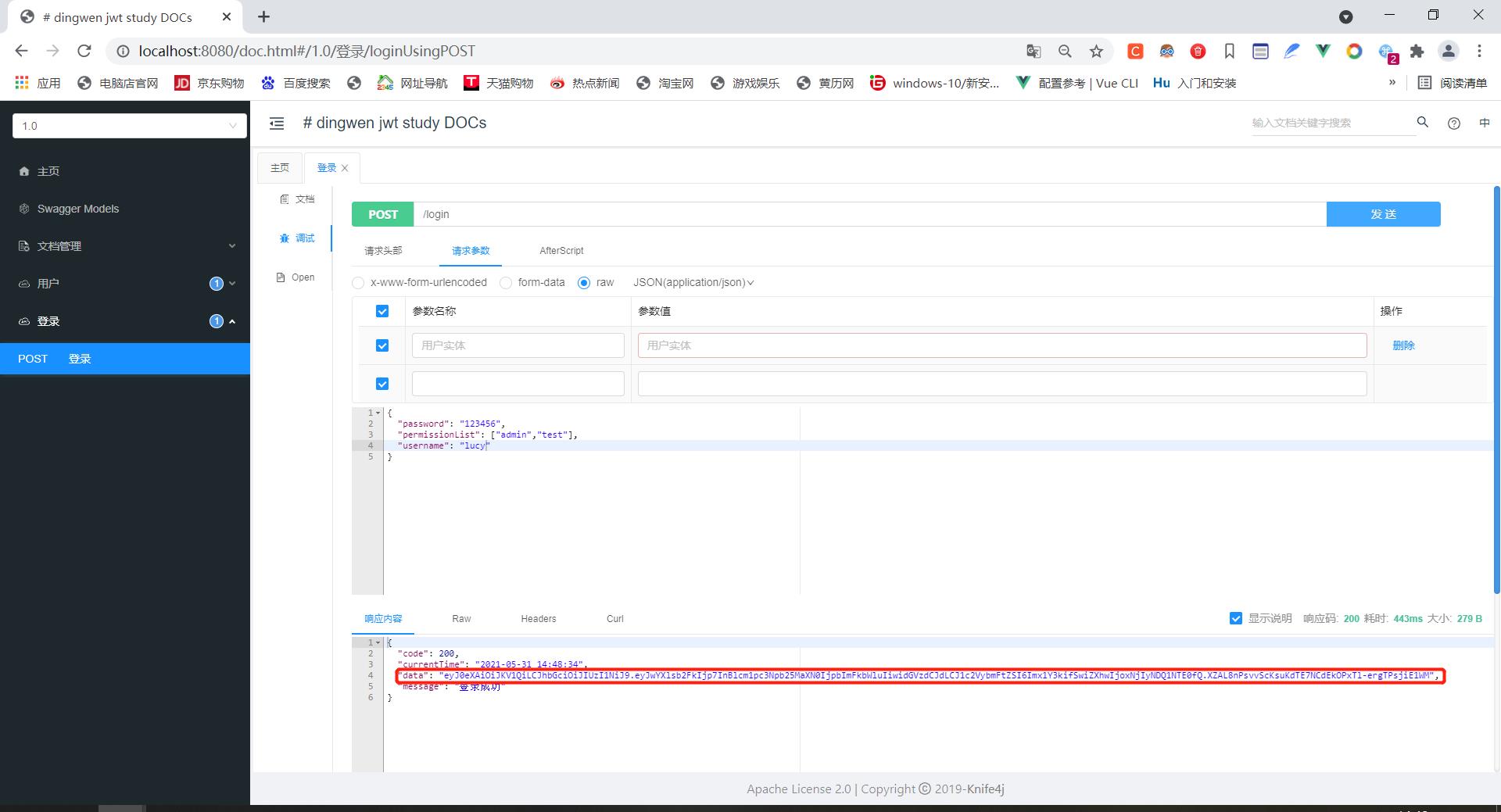Viewport: 1501px width, 812px height.
Task: Expand the 用户 menu group
Action: tap(125, 284)
